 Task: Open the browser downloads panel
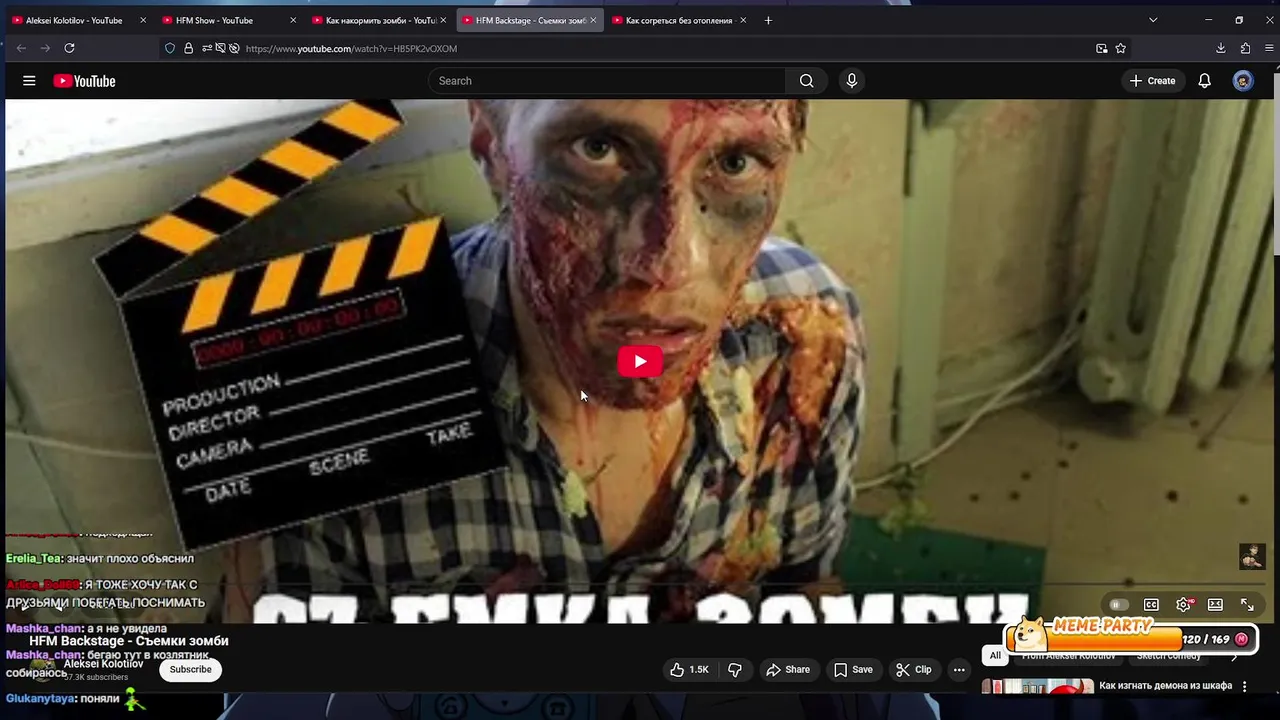pos(1221,48)
